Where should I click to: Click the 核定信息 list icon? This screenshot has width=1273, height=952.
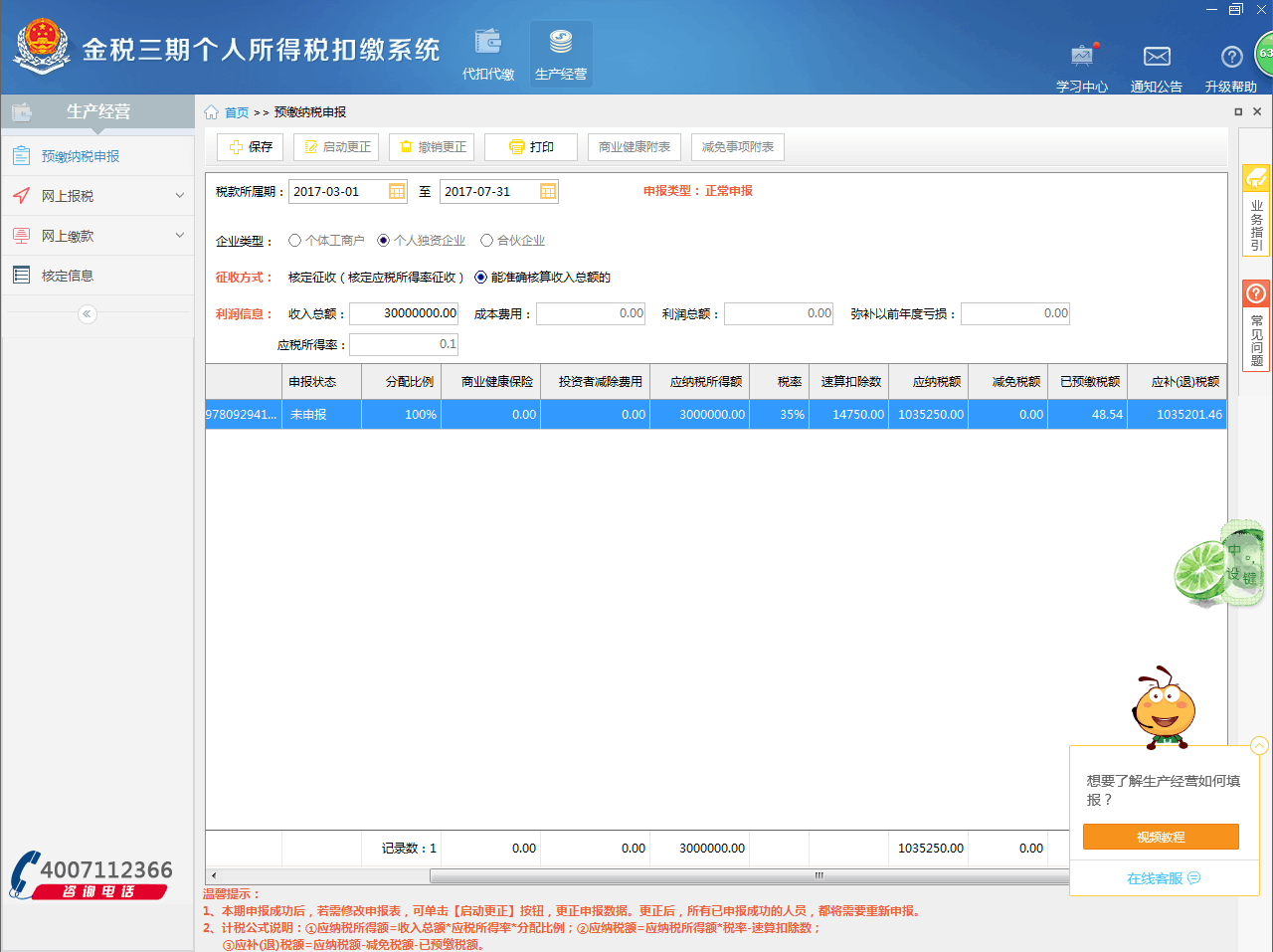(x=21, y=276)
